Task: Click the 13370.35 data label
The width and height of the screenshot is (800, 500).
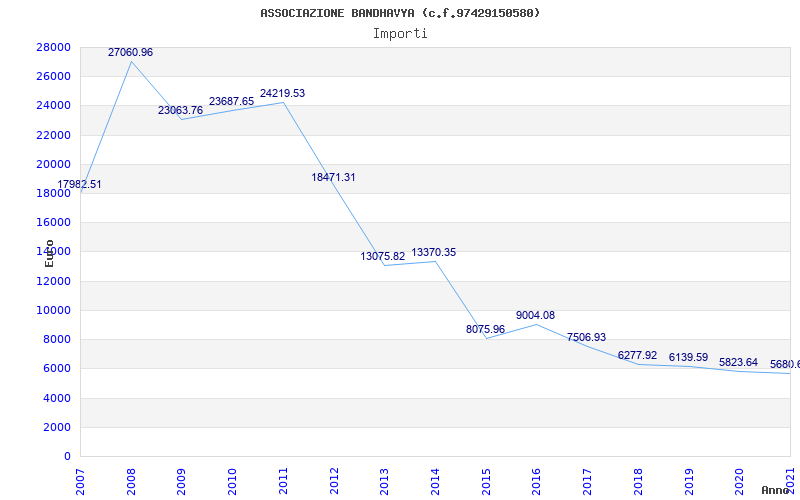Action: coord(434,252)
